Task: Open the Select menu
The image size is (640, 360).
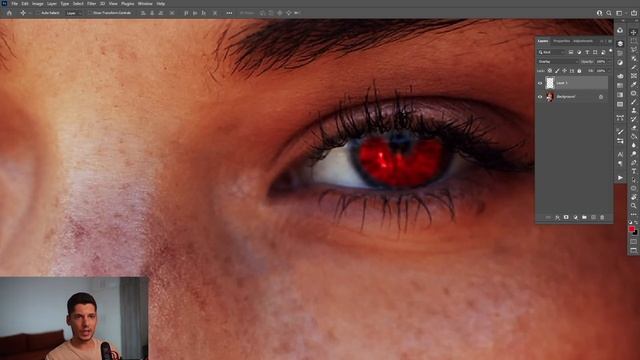Action: coord(78,4)
